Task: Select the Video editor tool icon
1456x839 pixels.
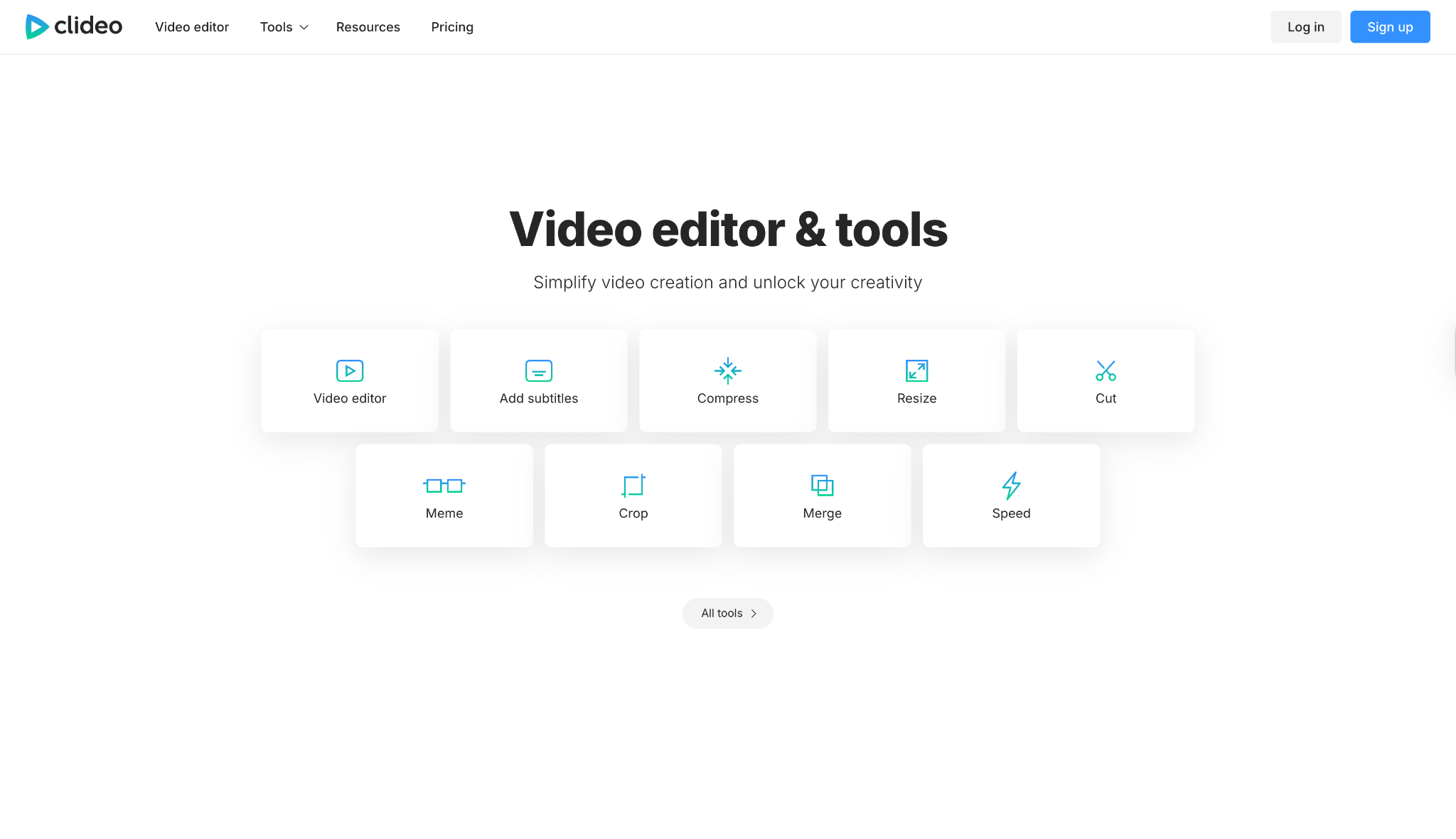Action: pyautogui.click(x=349, y=370)
